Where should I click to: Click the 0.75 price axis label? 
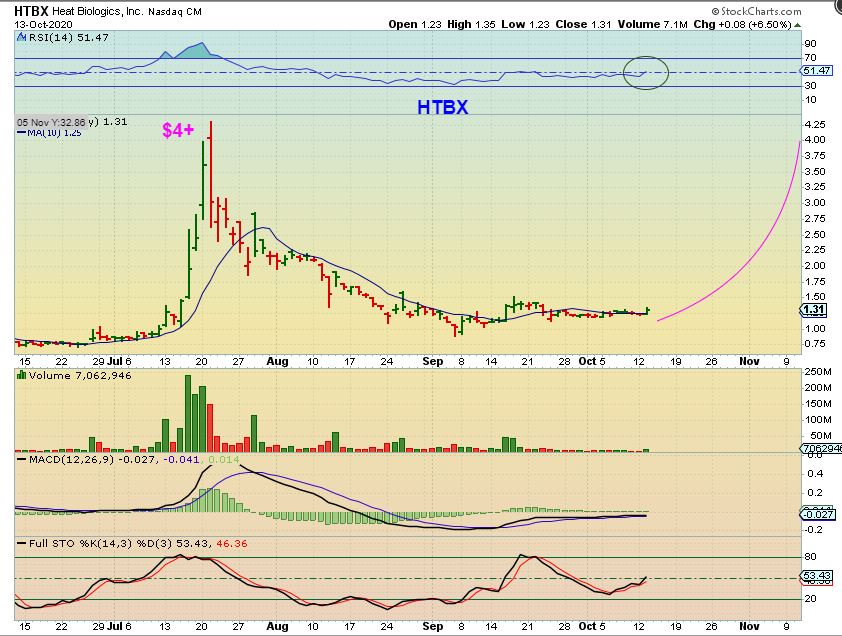click(x=815, y=344)
